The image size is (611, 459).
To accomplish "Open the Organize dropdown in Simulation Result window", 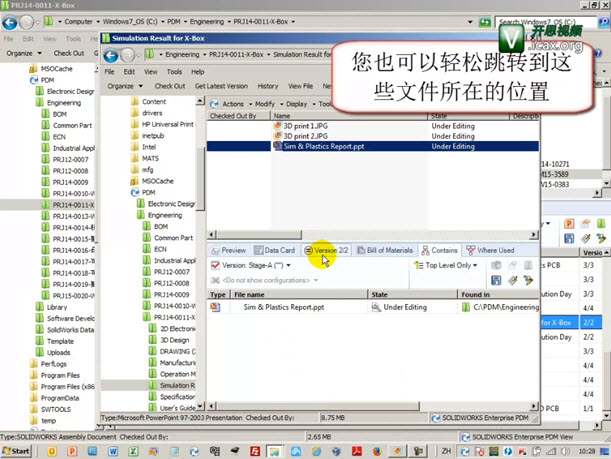I will [x=125, y=86].
